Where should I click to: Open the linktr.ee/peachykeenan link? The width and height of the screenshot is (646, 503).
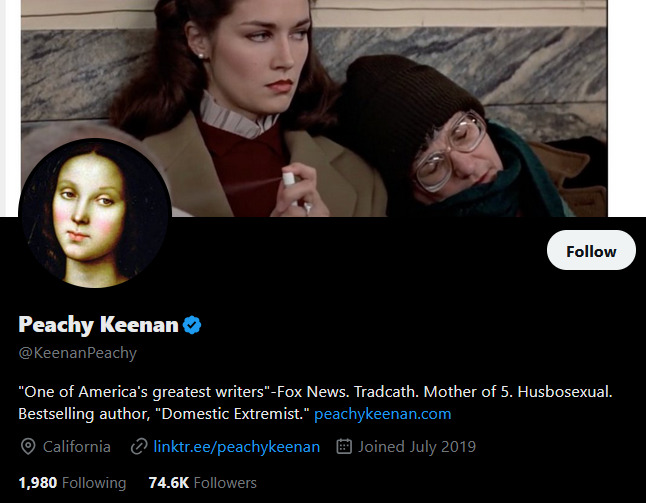237,447
